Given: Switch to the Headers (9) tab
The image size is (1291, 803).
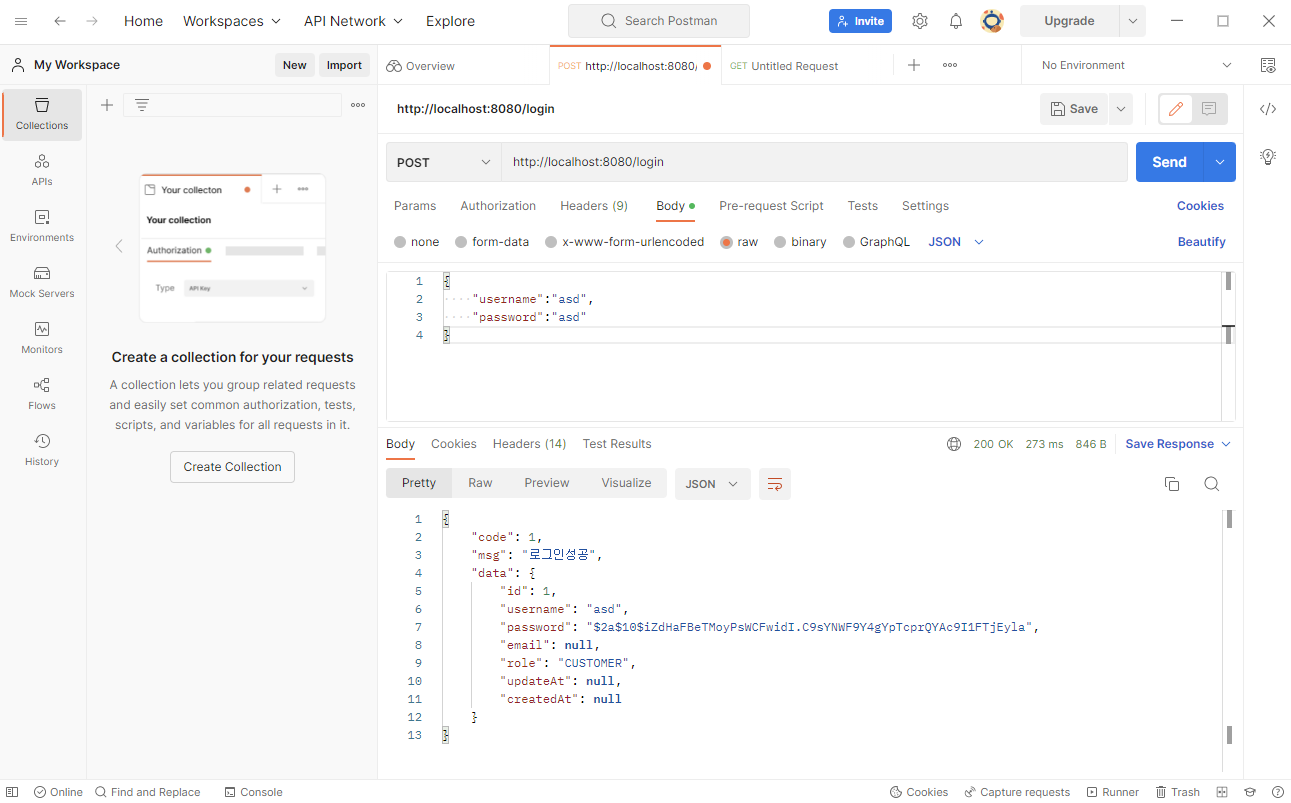Looking at the screenshot, I should point(593,206).
